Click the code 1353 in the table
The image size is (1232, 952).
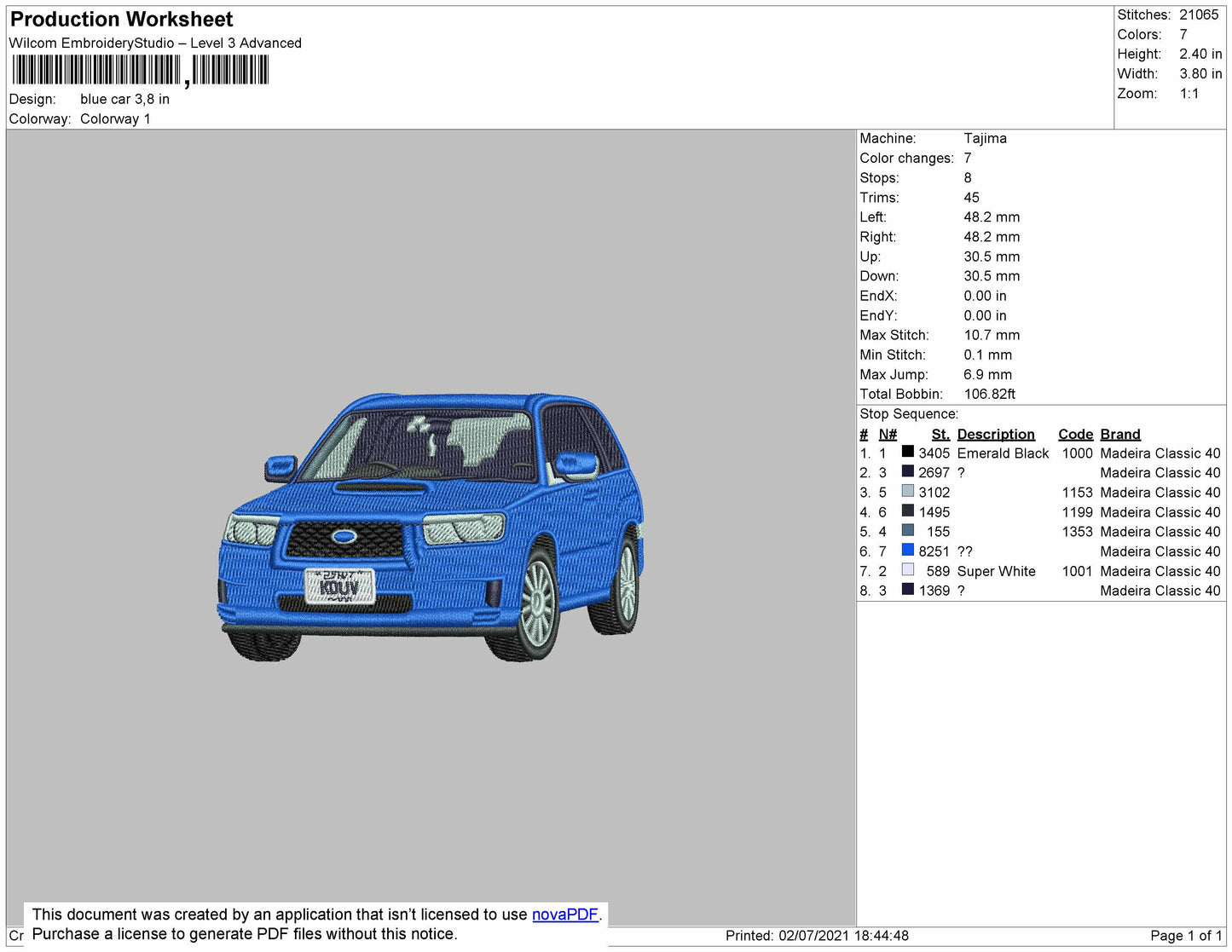click(x=1077, y=532)
